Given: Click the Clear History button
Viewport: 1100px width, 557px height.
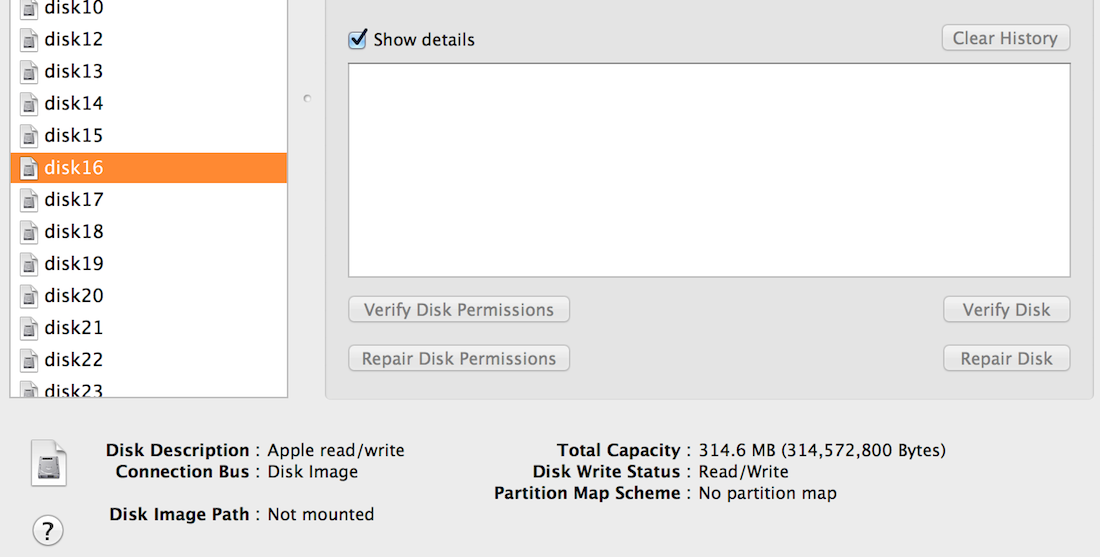Looking at the screenshot, I should tap(1005, 38).
